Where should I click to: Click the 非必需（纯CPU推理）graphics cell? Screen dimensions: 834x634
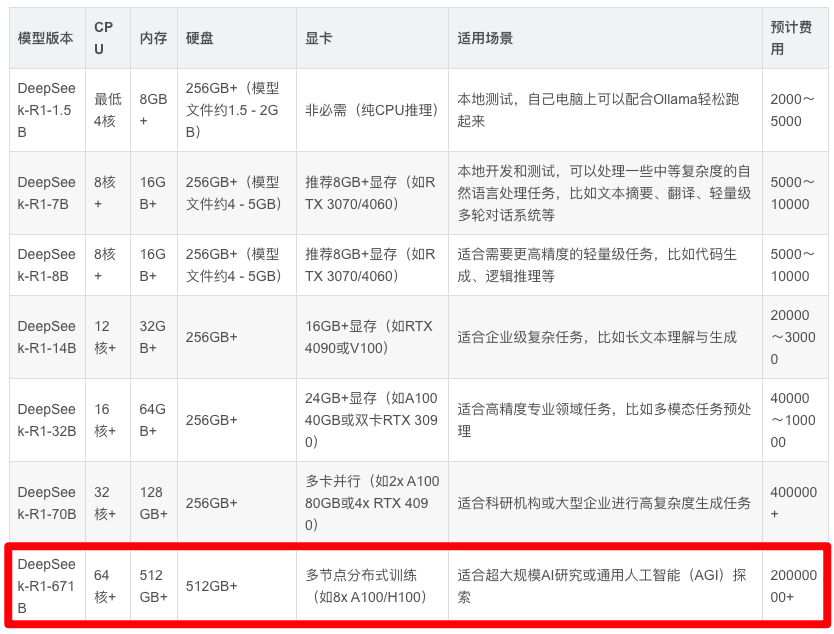[372, 110]
